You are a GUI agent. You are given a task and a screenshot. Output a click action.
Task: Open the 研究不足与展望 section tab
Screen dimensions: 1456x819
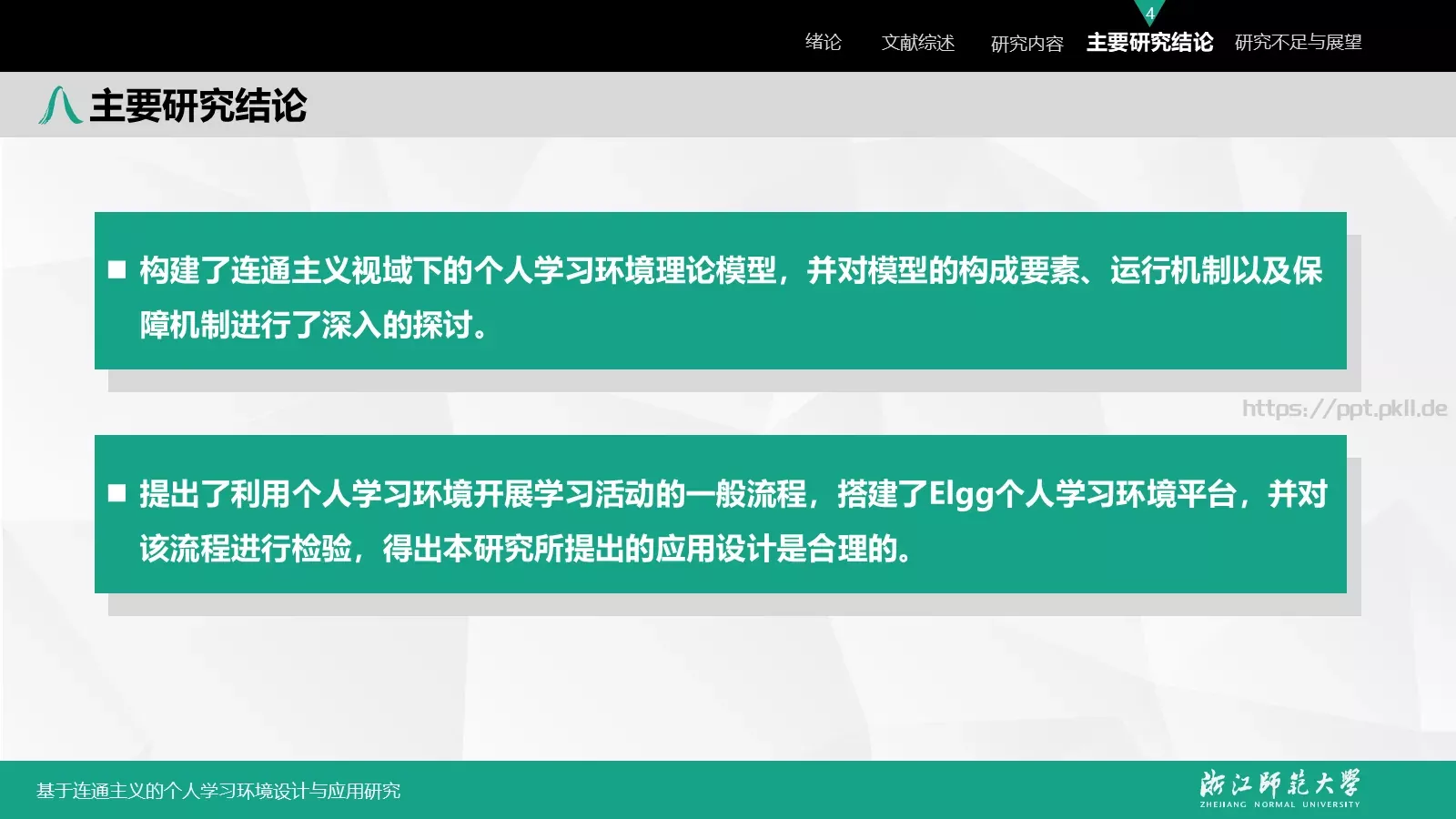(x=1298, y=42)
